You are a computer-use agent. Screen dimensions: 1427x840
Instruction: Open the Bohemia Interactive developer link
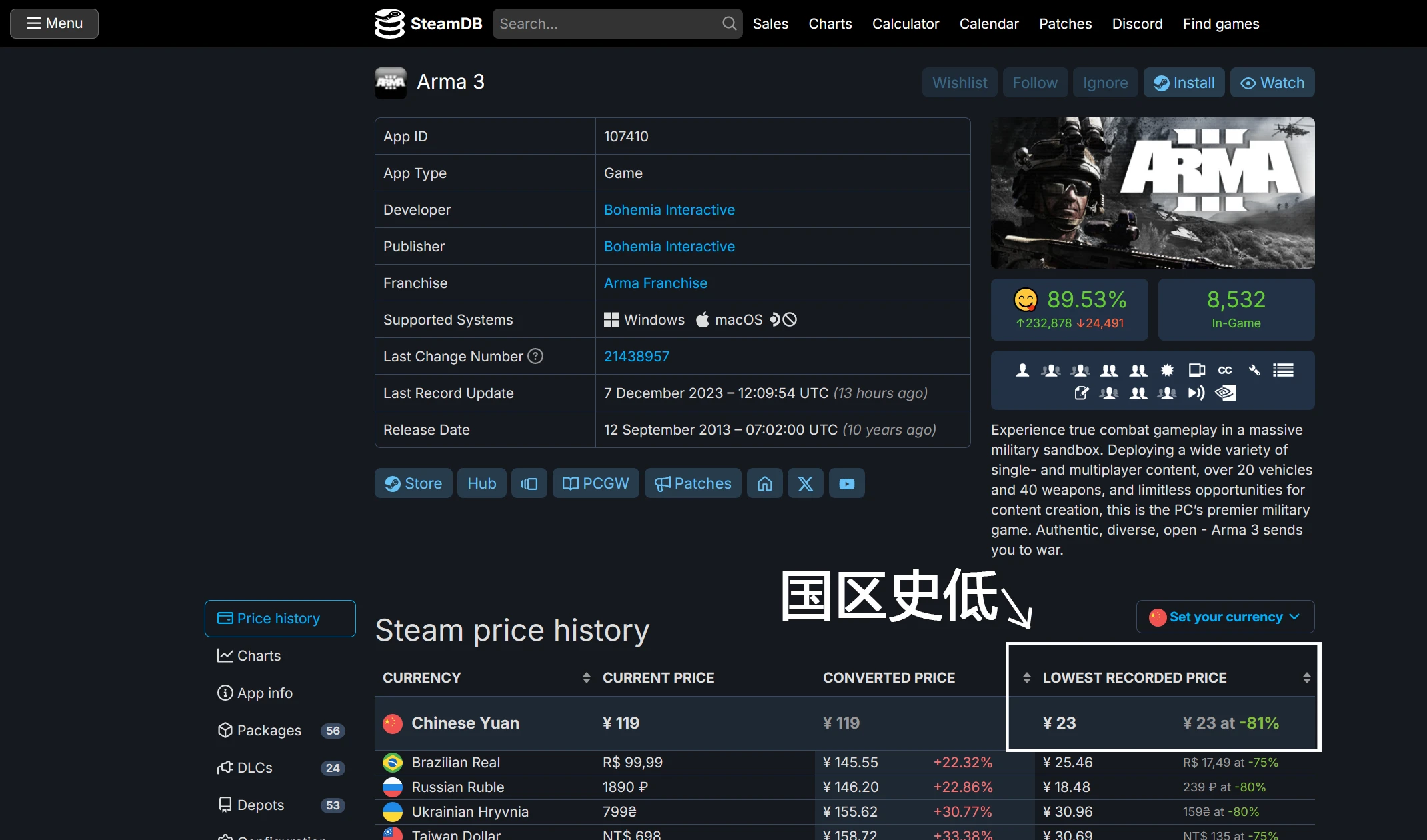tap(669, 209)
